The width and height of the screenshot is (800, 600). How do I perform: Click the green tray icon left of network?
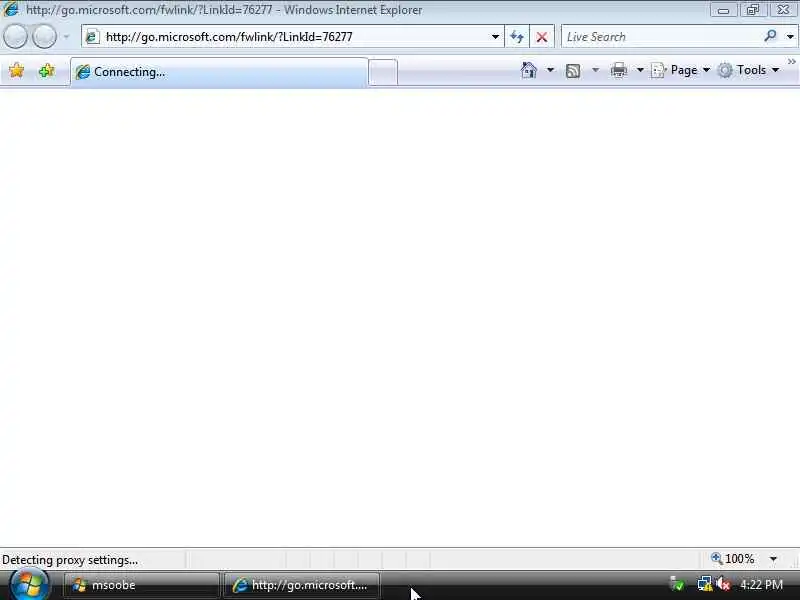pos(677,584)
